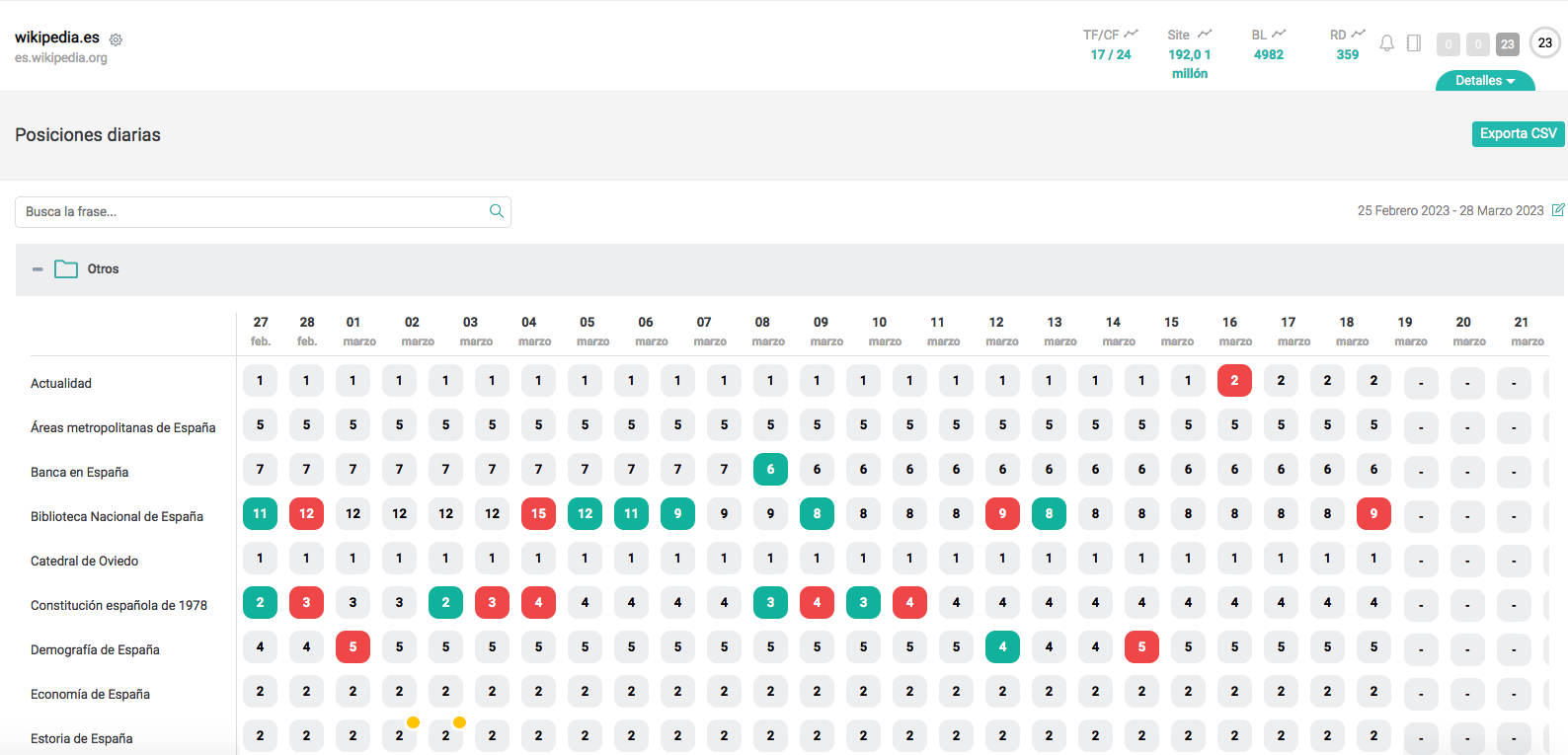Click the first light gray 0 badge

1449,43
